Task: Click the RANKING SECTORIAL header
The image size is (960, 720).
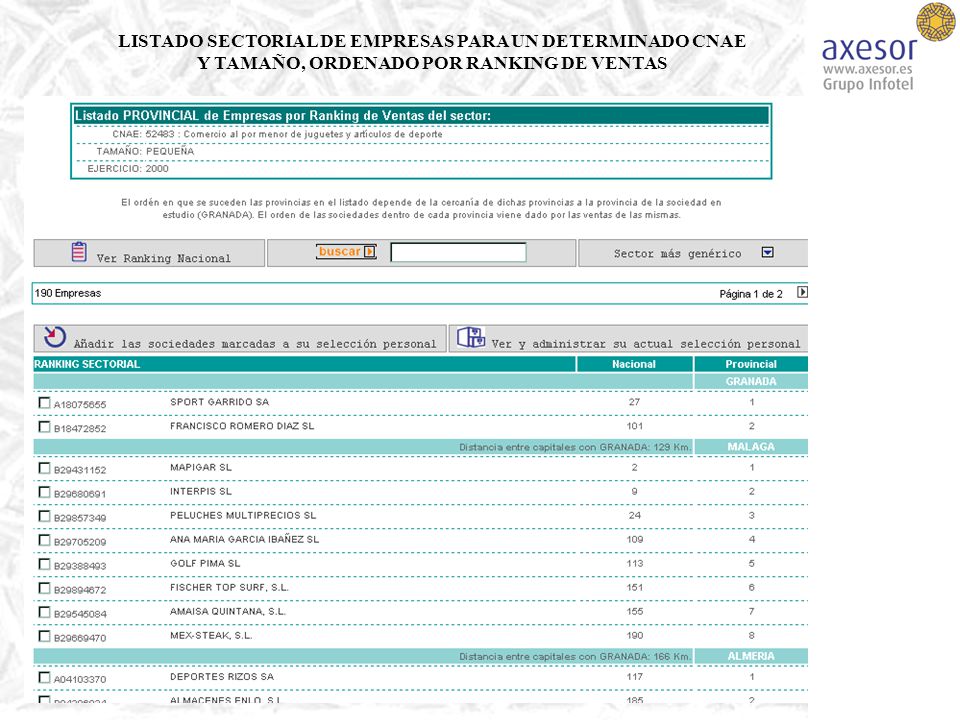Action: (87, 364)
